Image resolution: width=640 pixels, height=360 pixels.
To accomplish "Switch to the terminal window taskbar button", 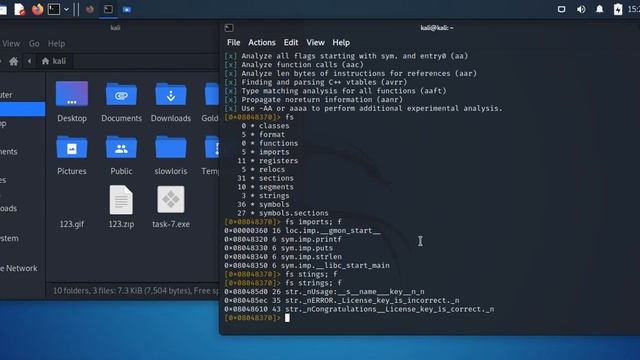I will click(108, 9).
